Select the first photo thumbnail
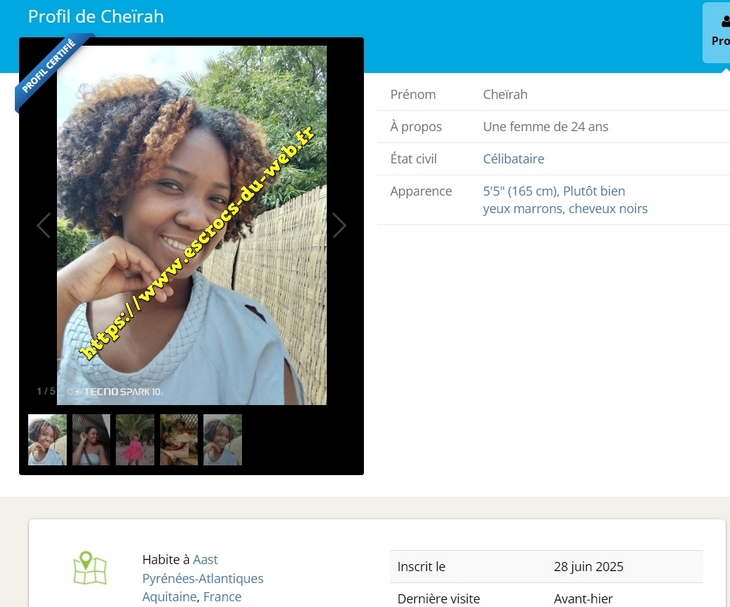730x607 pixels. pos(47,440)
